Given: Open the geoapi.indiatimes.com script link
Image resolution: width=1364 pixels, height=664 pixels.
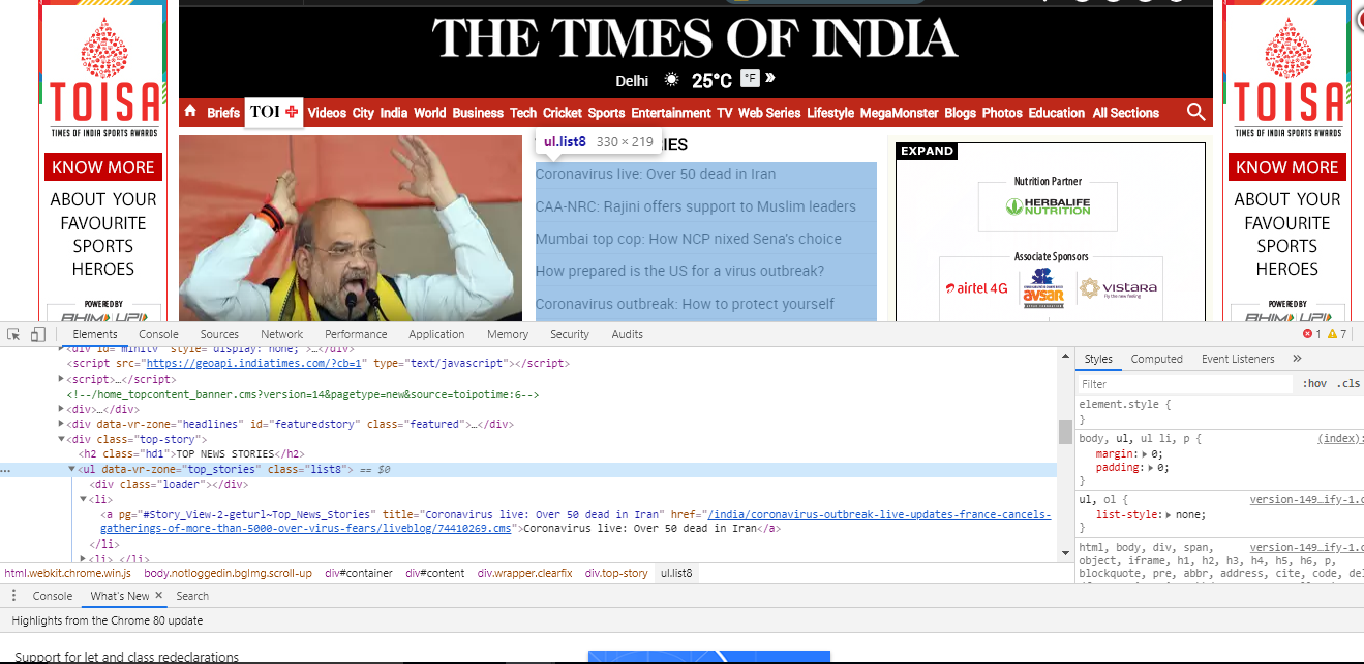Looking at the screenshot, I should pos(257,364).
